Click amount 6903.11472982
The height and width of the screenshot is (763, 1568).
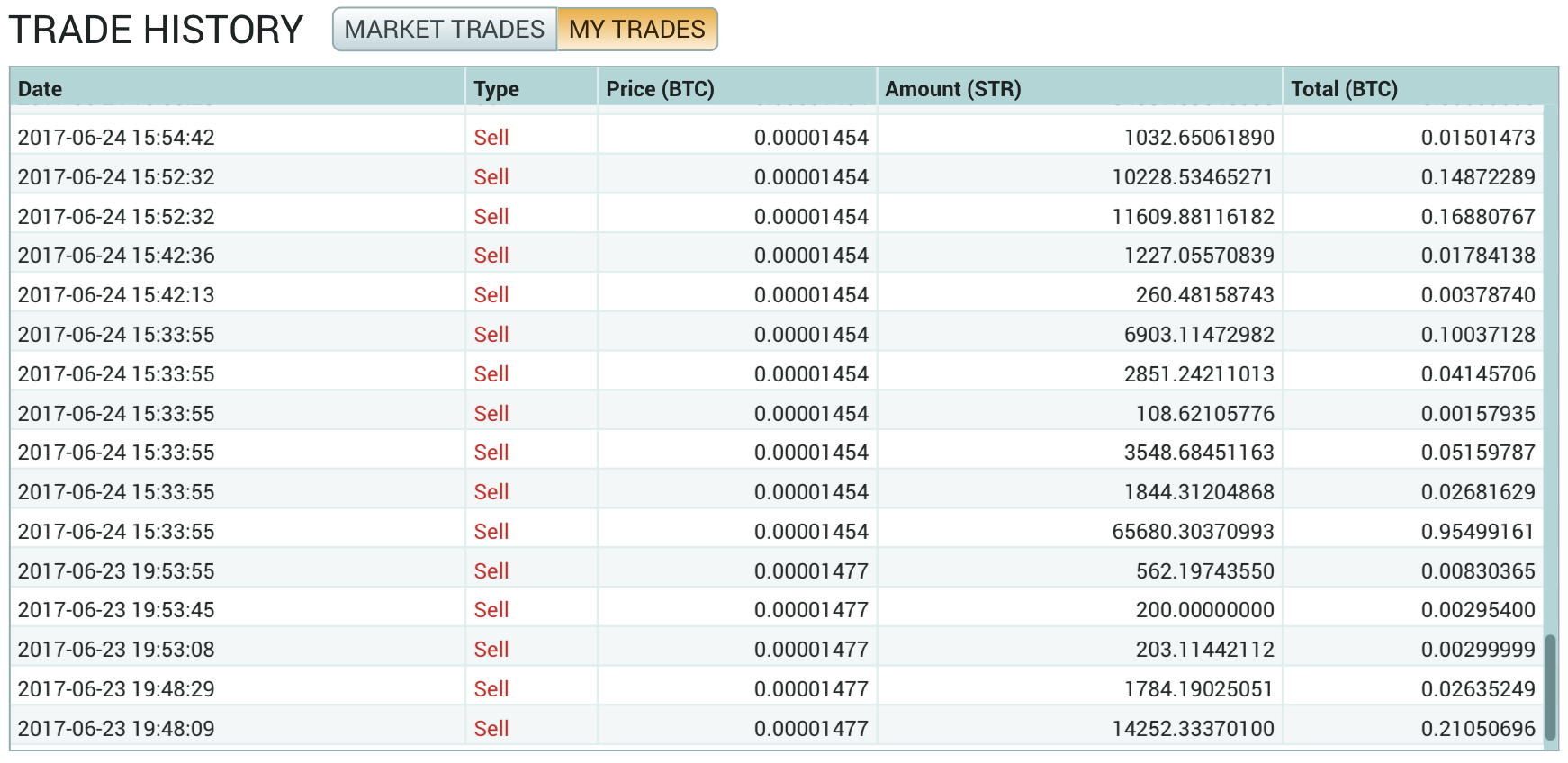tap(1199, 335)
